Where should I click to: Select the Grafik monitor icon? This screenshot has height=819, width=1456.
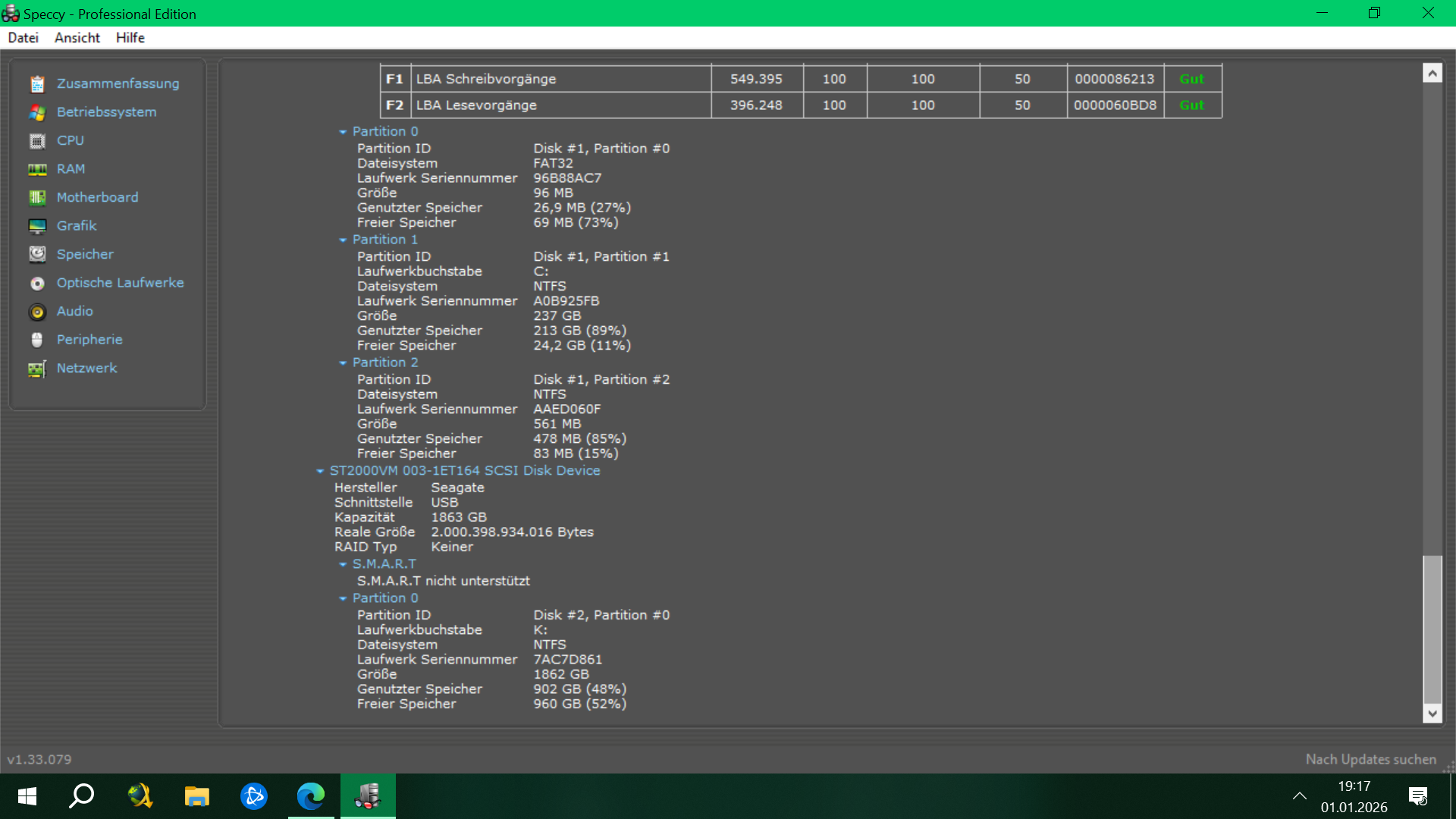coord(37,226)
